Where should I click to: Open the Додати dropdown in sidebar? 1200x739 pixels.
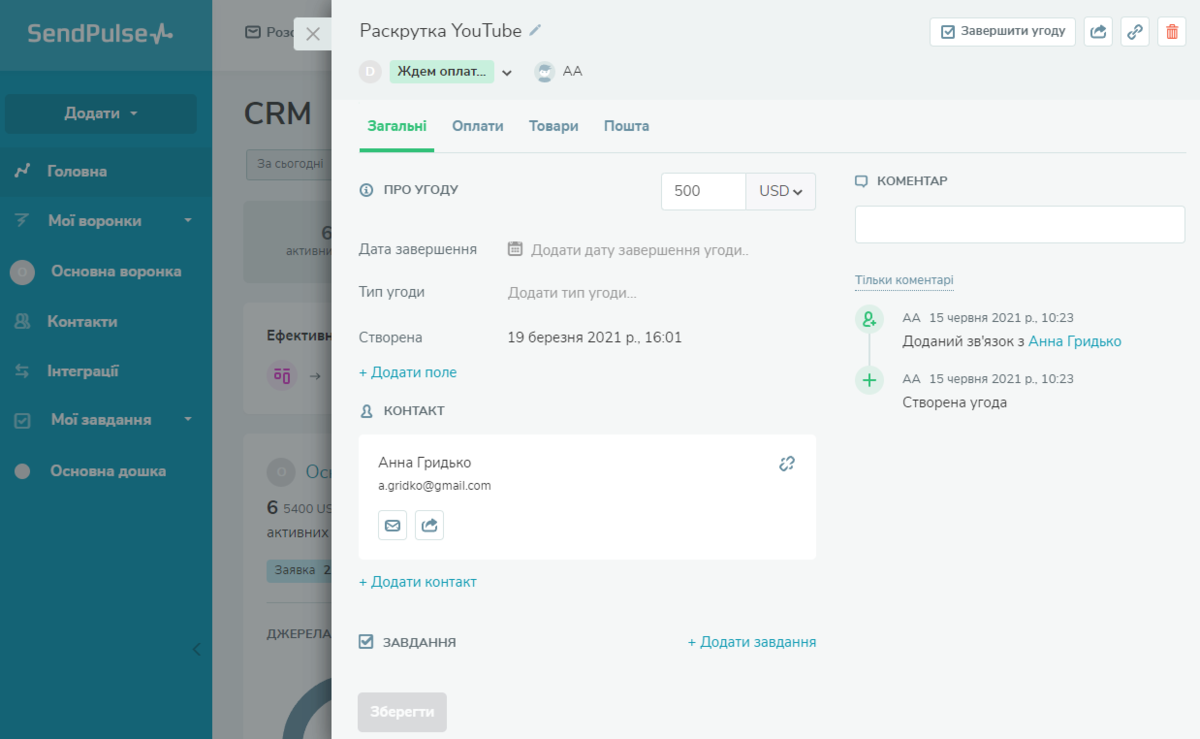pyautogui.click(x=101, y=114)
